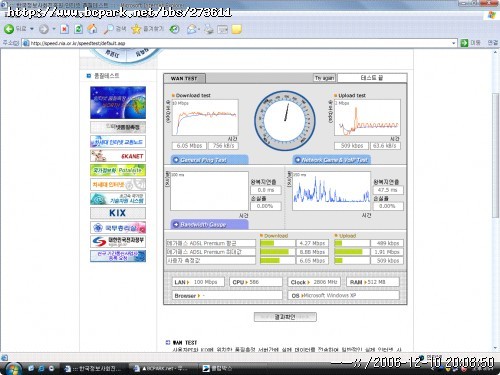Click the green Back arrow button
The width and height of the screenshot is (500, 375).
(9, 29)
